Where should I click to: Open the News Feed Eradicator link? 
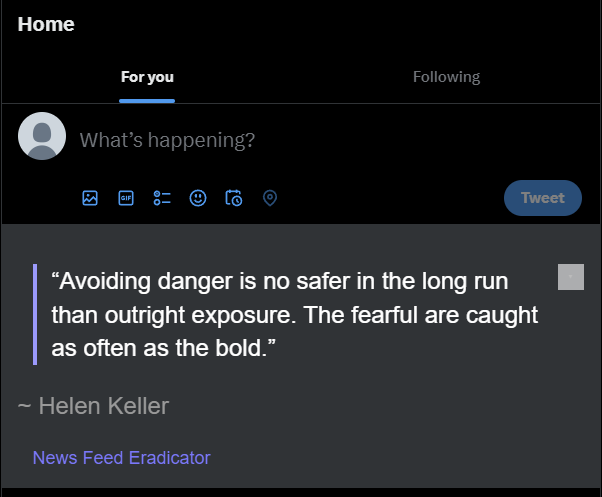pyautogui.click(x=122, y=457)
